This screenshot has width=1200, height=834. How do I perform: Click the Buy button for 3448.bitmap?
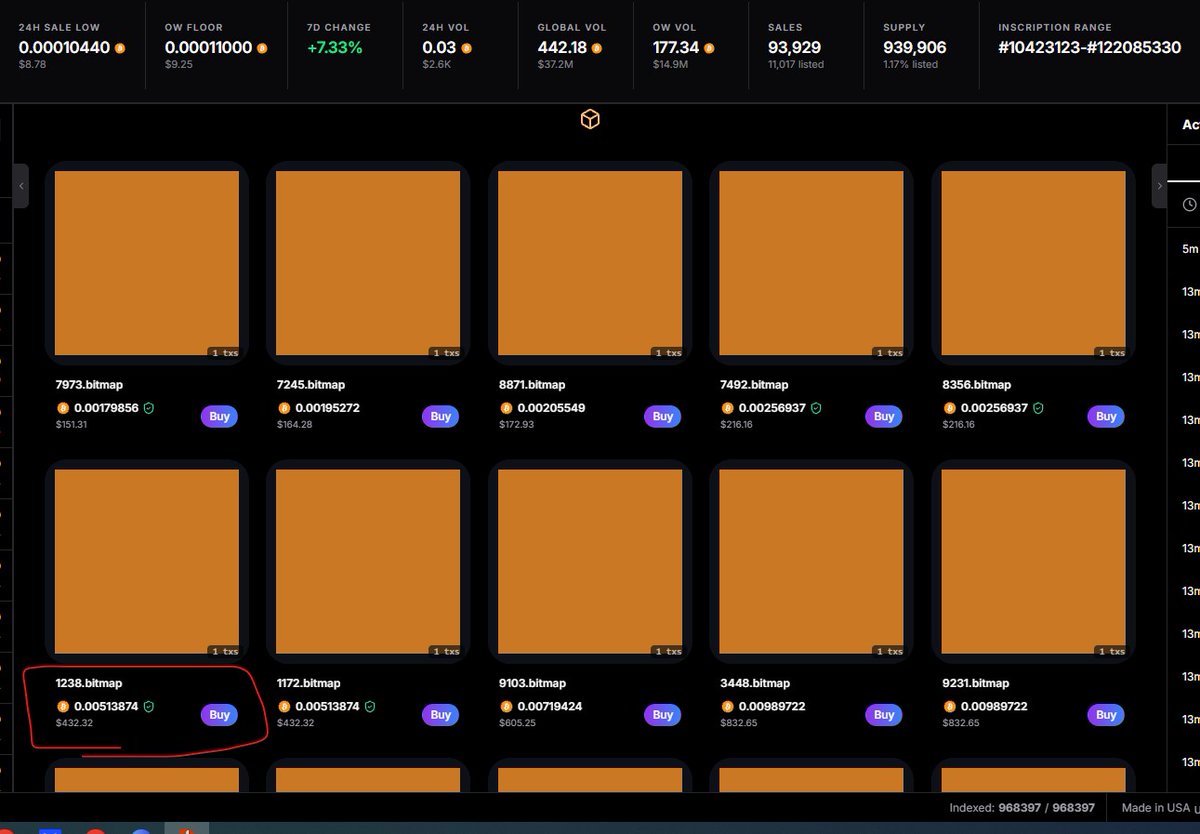coord(884,715)
